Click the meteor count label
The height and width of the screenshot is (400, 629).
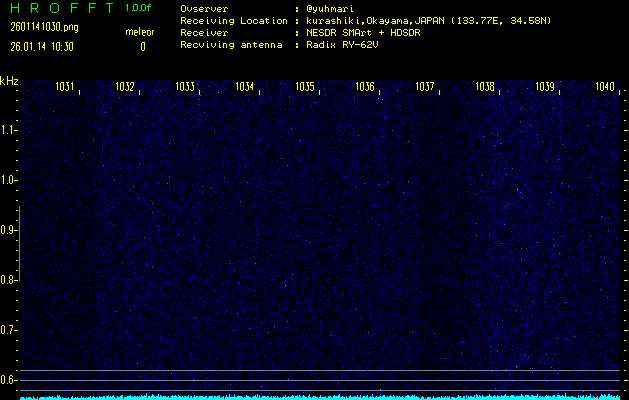(x=139, y=33)
